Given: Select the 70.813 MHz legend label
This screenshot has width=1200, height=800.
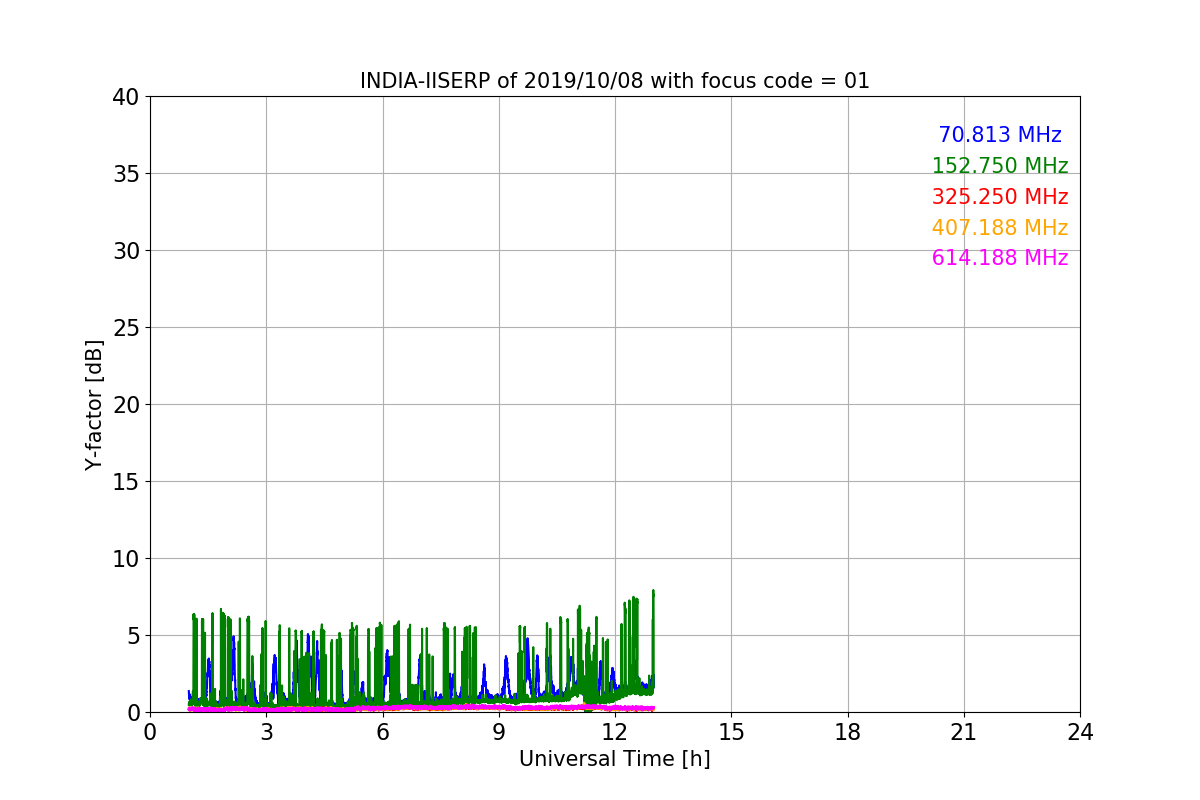Looking at the screenshot, I should point(1000,135).
